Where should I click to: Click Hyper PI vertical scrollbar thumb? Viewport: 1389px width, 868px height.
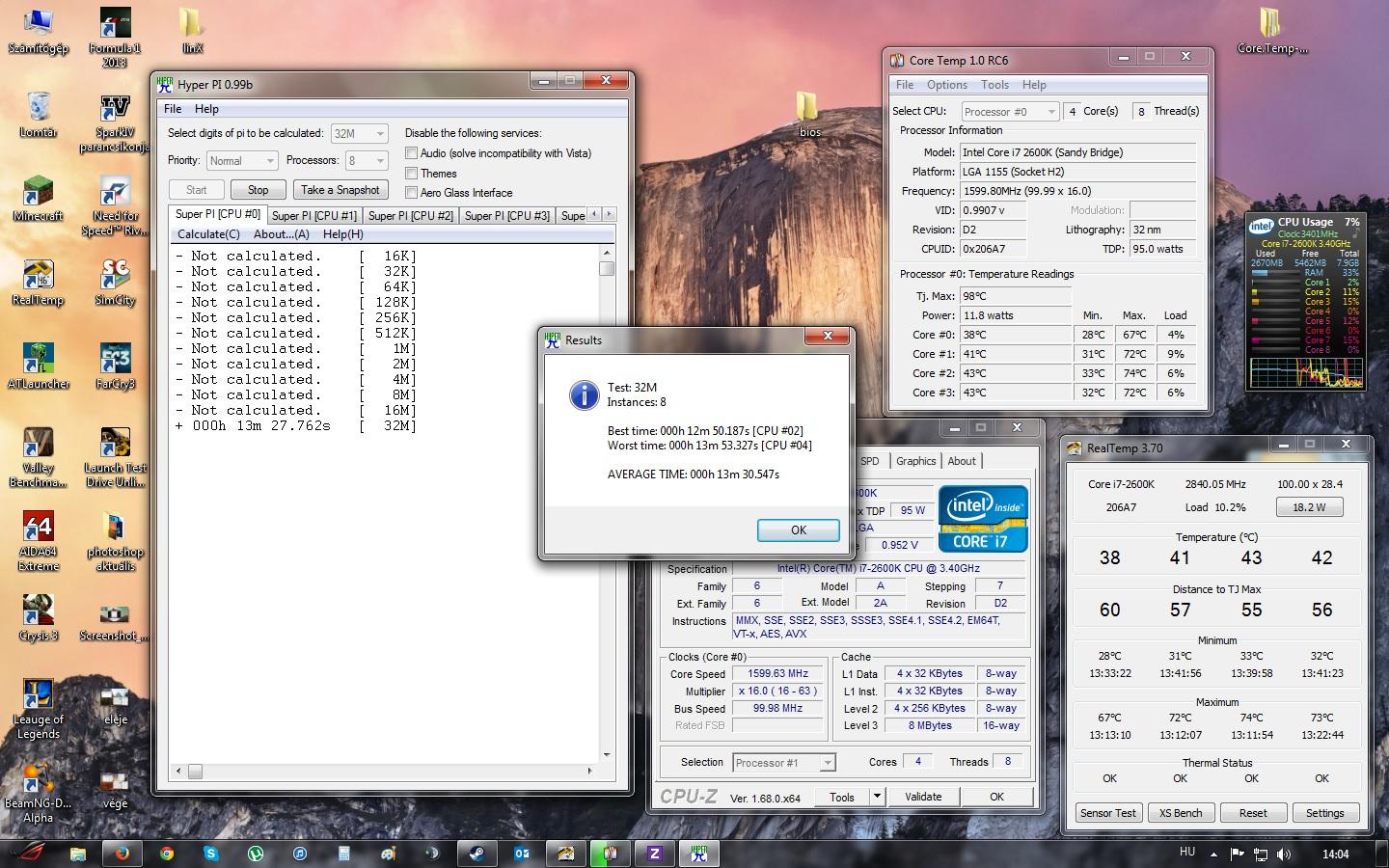[607, 268]
